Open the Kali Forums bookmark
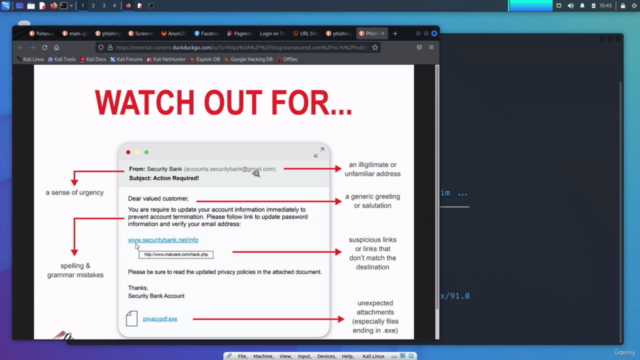 click(x=127, y=59)
